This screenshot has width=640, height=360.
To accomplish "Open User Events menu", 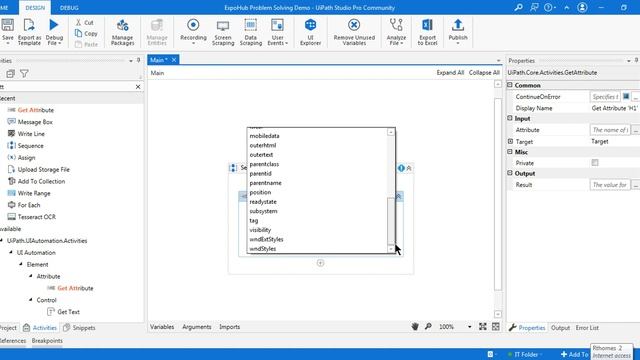I will (x=278, y=32).
